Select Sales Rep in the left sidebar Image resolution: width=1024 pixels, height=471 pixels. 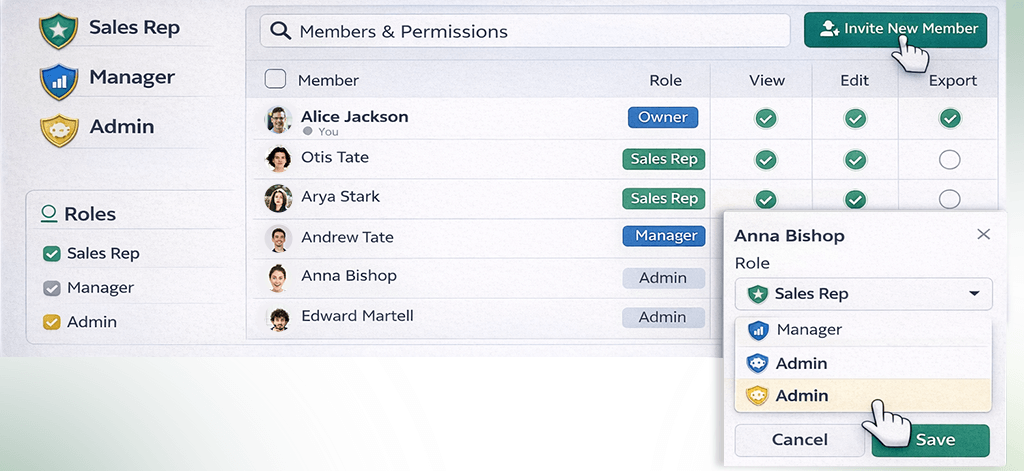pos(135,27)
